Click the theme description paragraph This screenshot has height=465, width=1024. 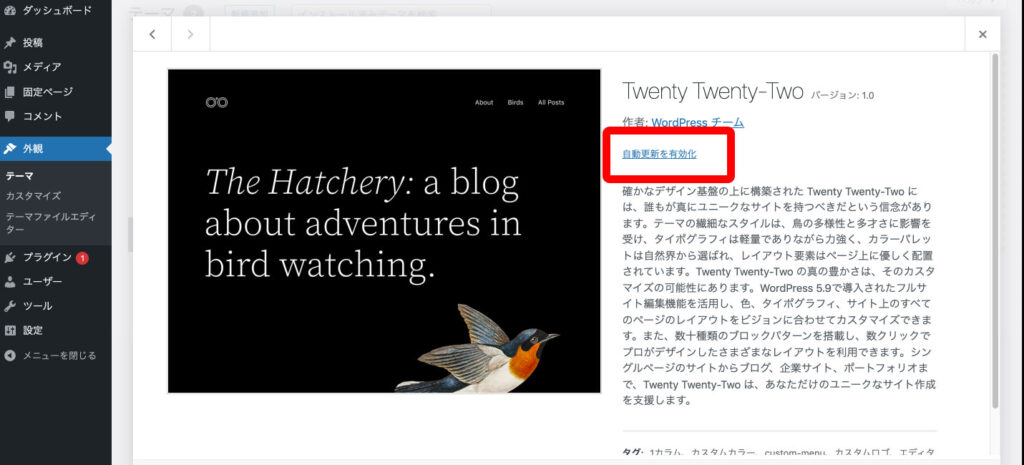[x=778, y=297]
